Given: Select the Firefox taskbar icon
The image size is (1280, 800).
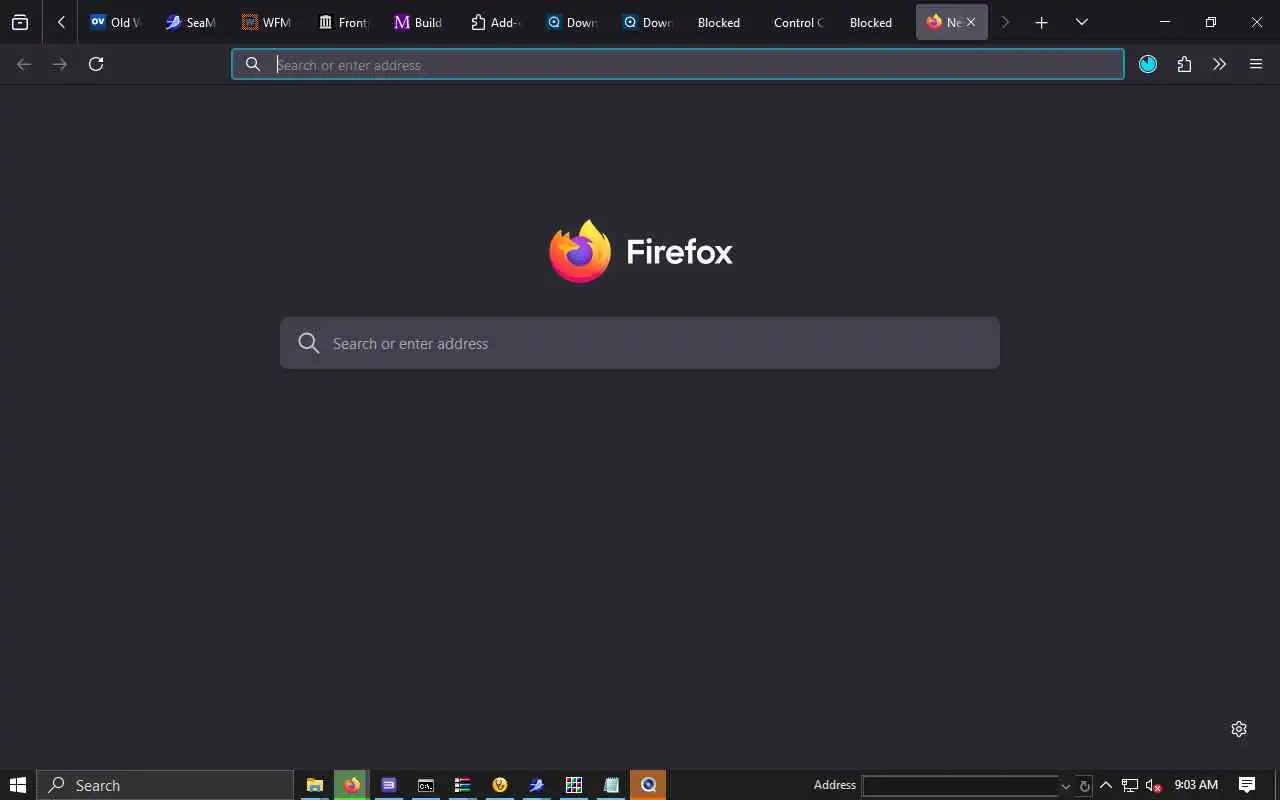Looking at the screenshot, I should pos(351,785).
